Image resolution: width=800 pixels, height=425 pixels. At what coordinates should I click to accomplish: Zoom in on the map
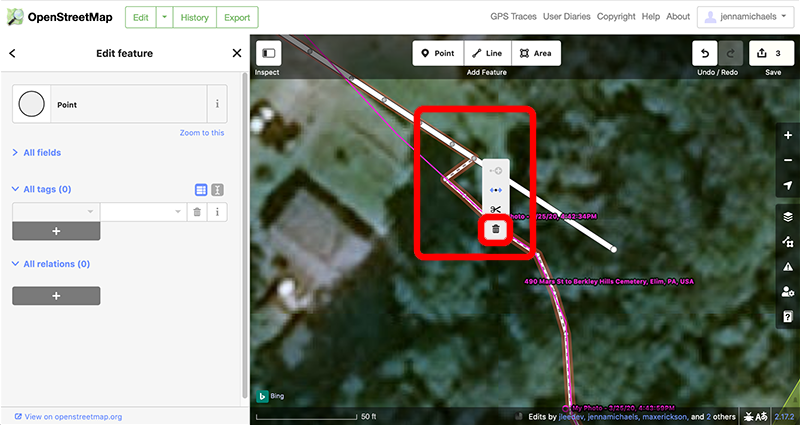point(788,135)
